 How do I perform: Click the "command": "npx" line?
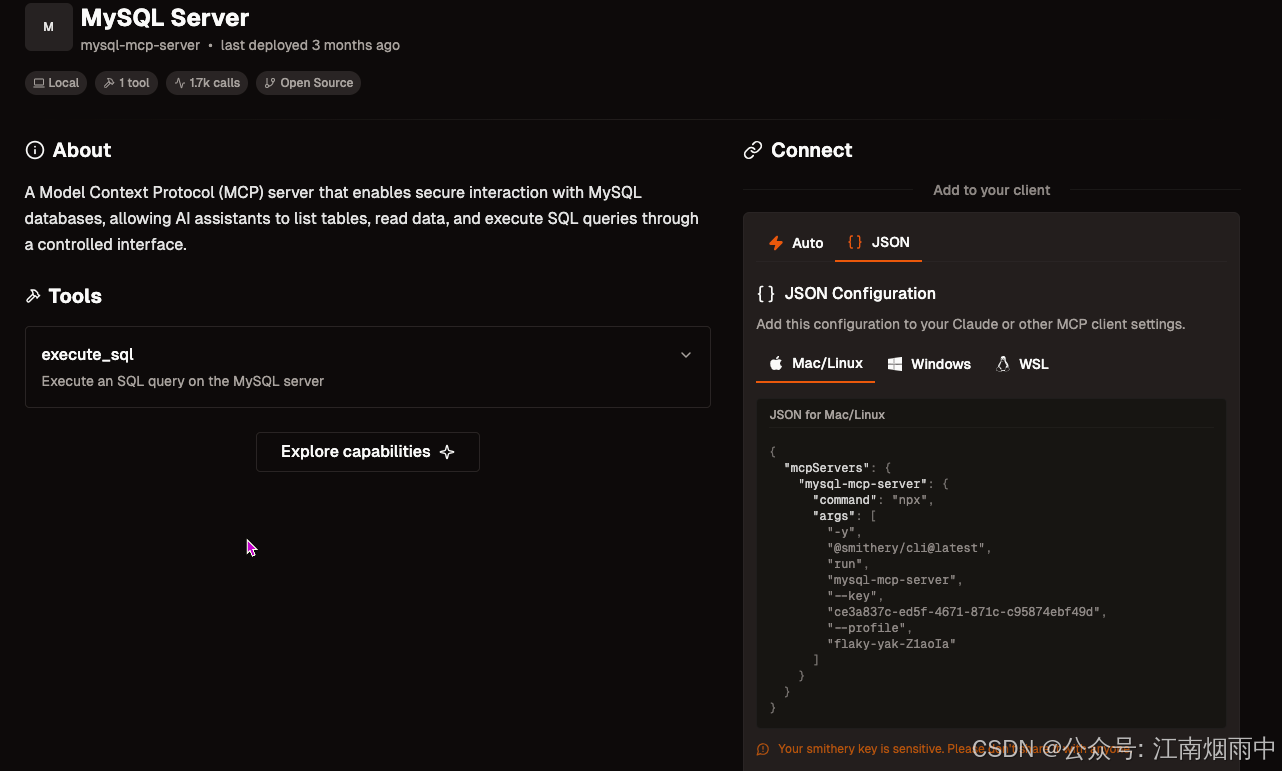tap(873, 500)
